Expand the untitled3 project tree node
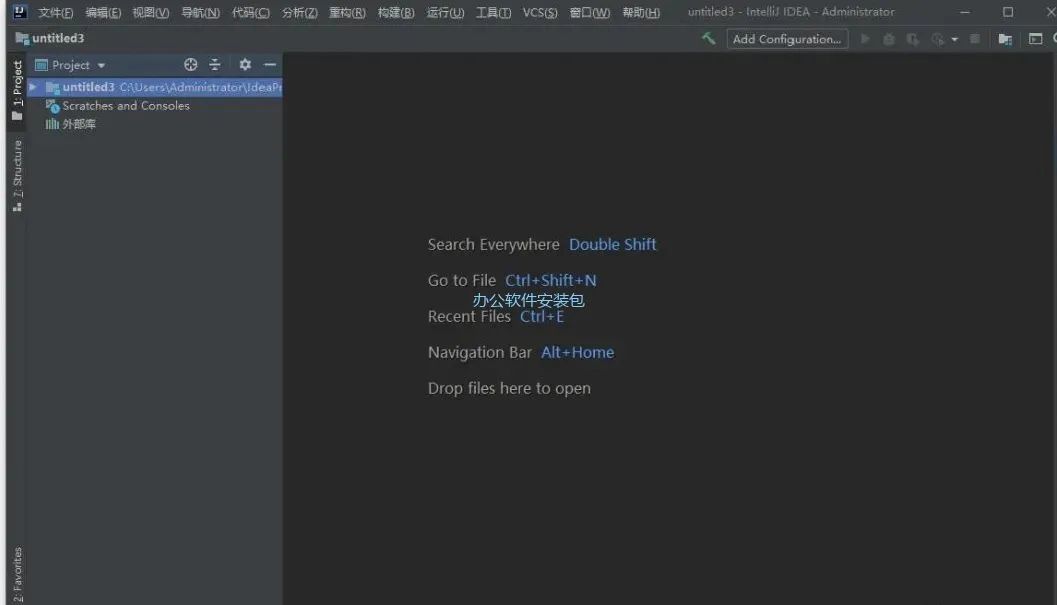 tap(33, 87)
